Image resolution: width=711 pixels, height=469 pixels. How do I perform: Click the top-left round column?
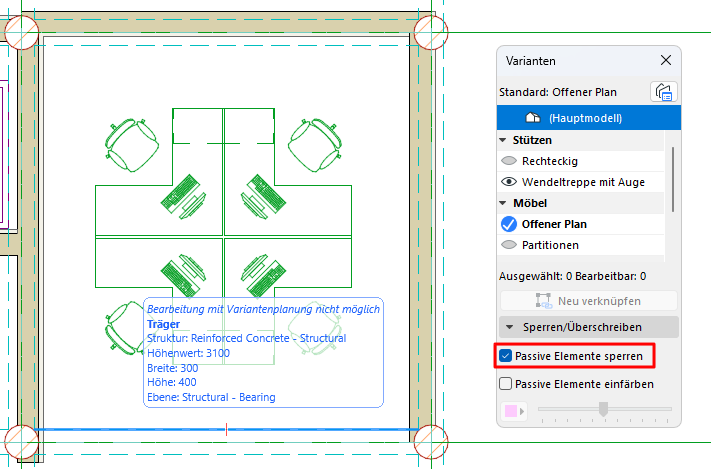click(x=21, y=33)
